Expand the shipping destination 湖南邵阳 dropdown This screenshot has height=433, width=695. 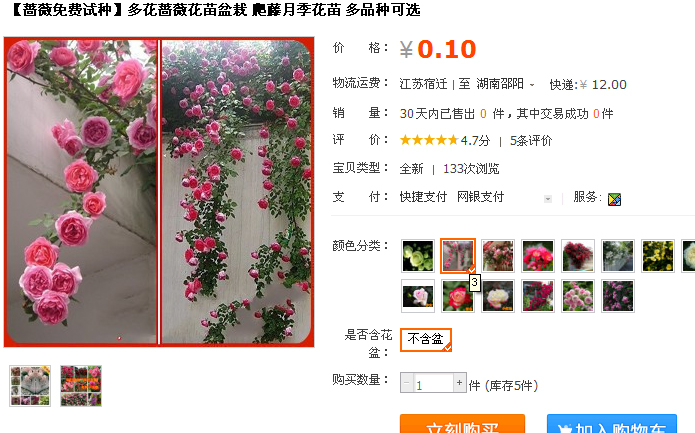tap(504, 84)
